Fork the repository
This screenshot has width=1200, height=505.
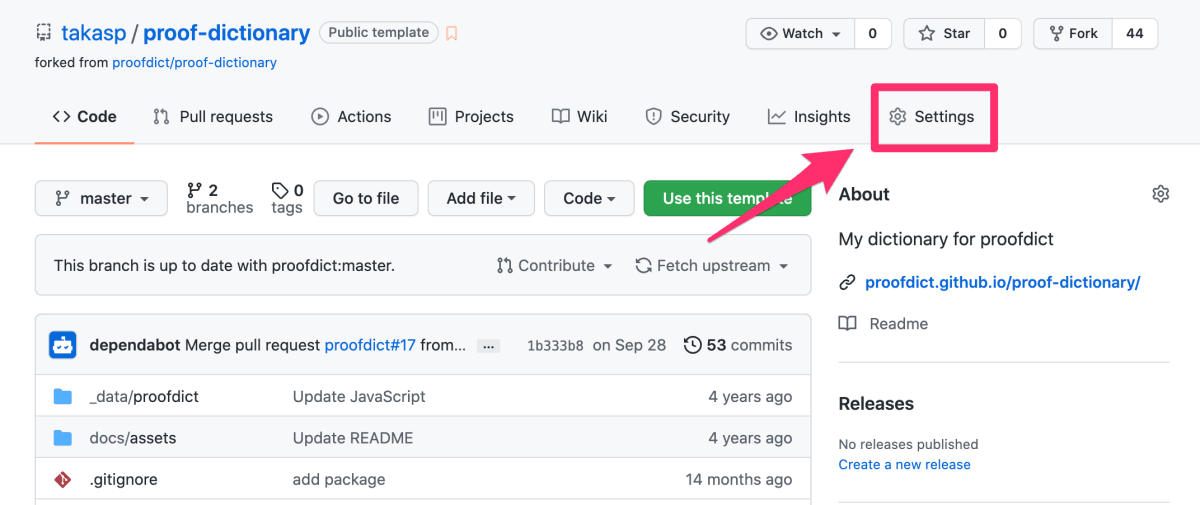1073,33
